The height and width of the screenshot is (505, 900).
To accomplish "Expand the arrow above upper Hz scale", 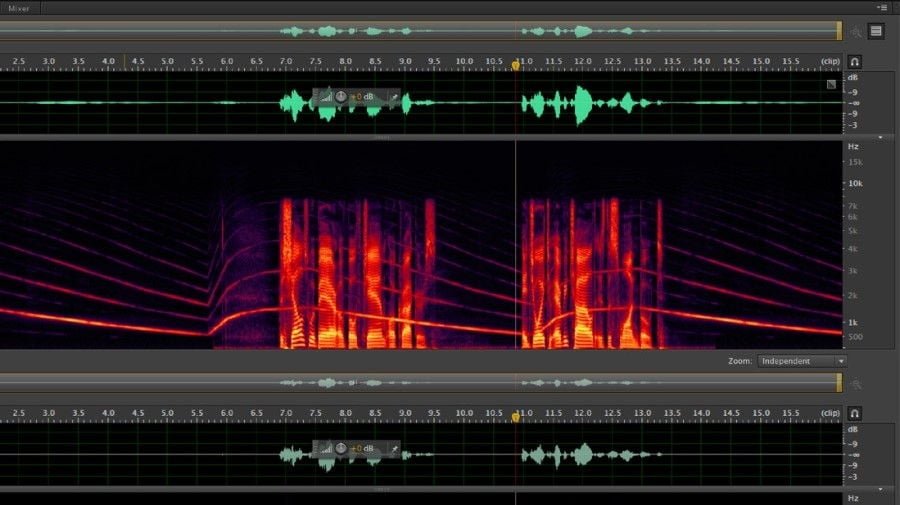I will pos(880,137).
